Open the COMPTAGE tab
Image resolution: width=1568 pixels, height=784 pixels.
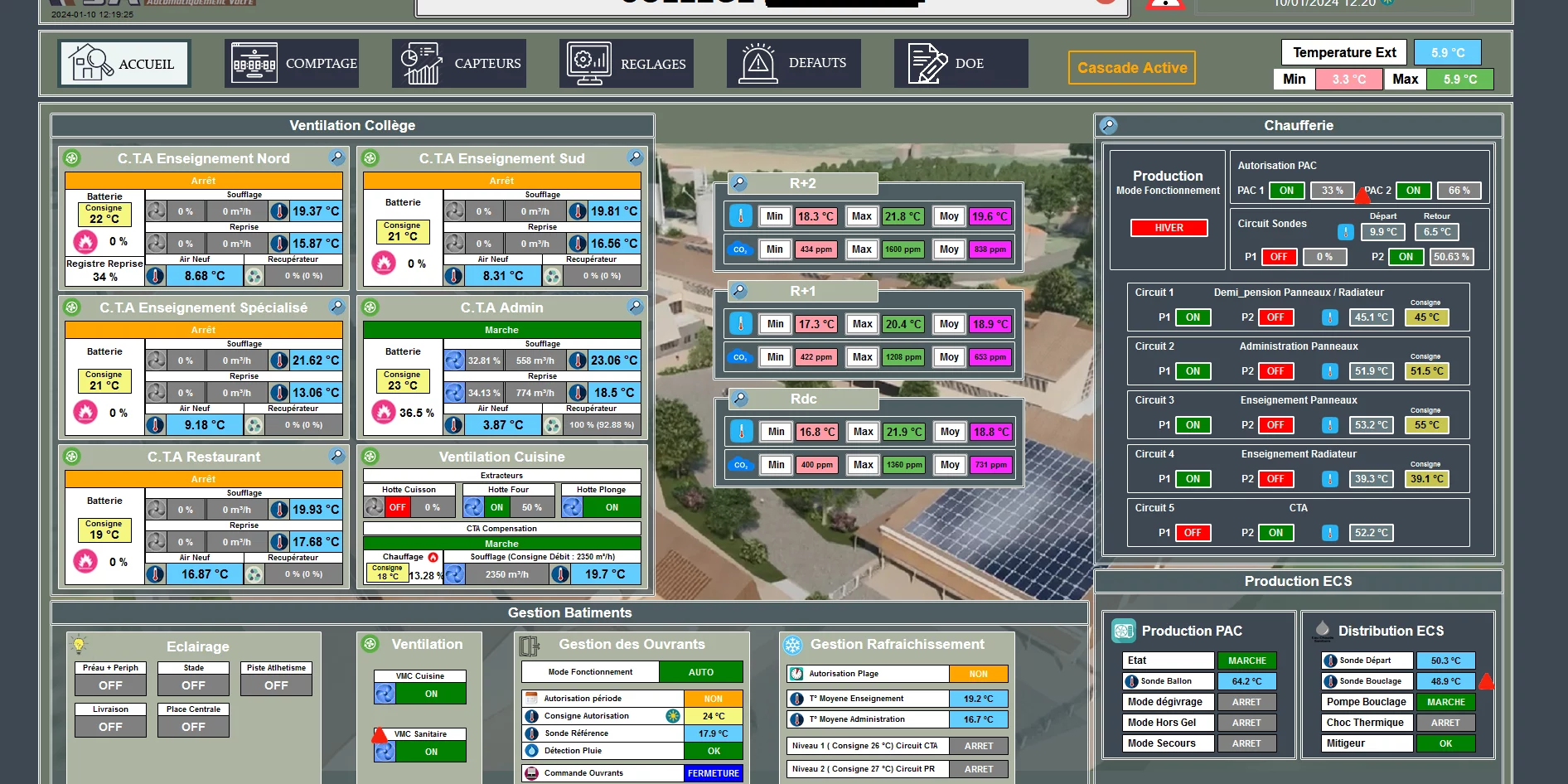point(292,64)
